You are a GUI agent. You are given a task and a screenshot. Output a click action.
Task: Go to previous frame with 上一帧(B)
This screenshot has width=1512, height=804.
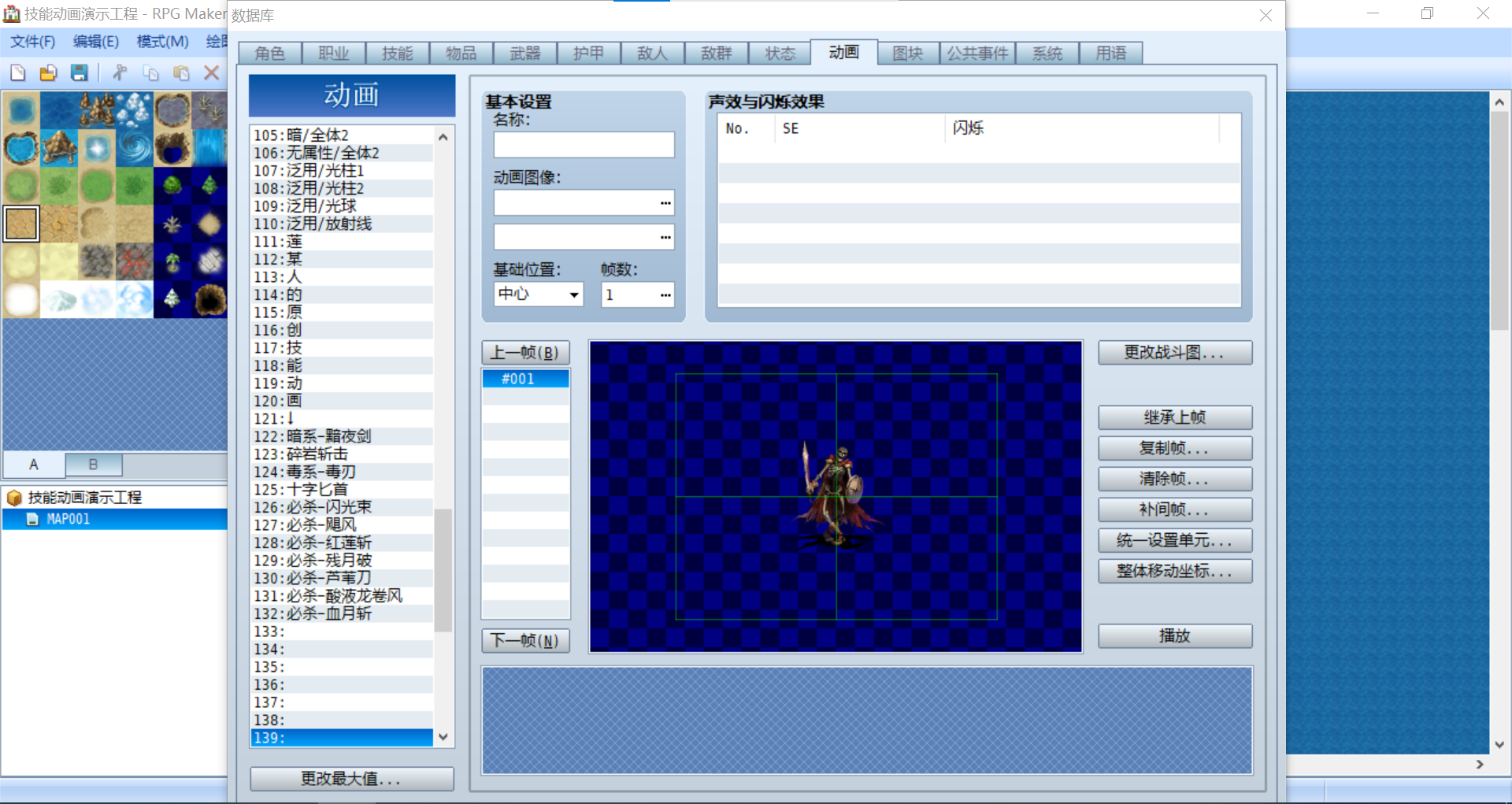pos(525,353)
